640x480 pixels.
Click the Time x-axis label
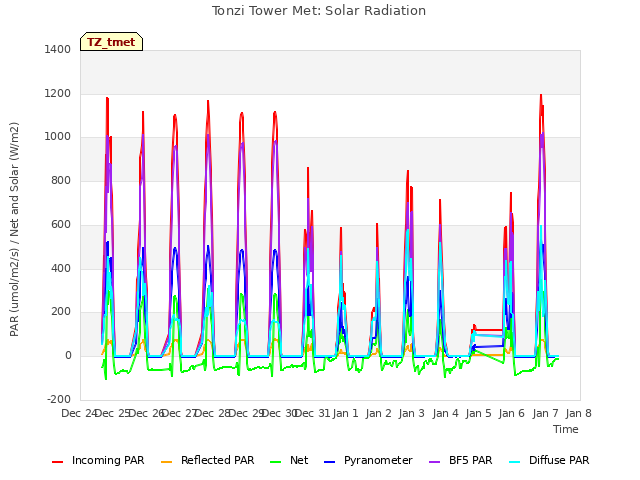566,429
